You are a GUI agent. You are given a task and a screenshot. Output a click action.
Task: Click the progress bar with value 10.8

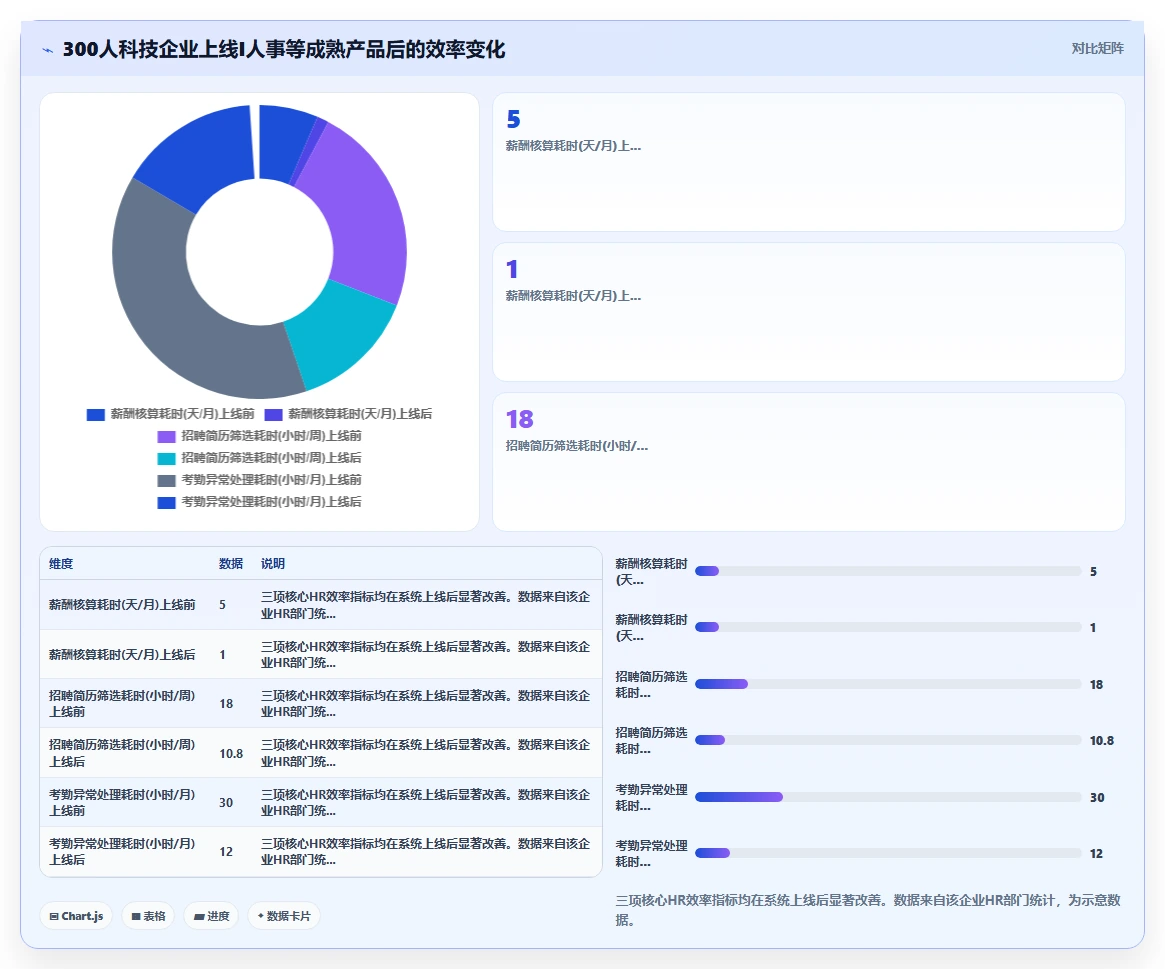point(888,740)
